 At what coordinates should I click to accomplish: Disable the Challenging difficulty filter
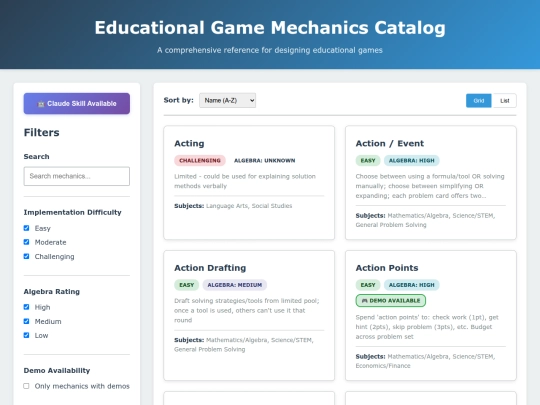pos(27,256)
